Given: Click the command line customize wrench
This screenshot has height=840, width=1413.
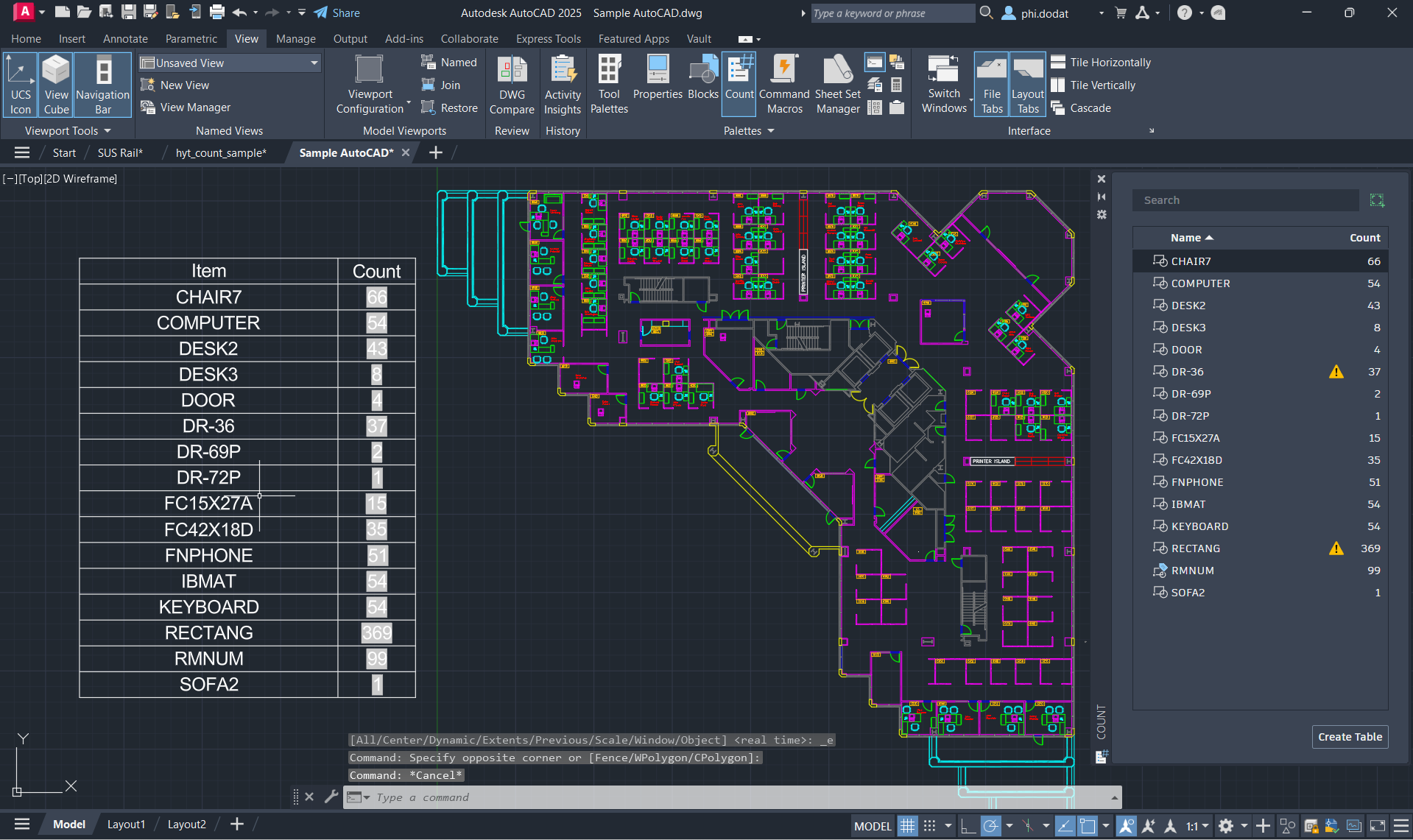Looking at the screenshot, I should pos(331,797).
